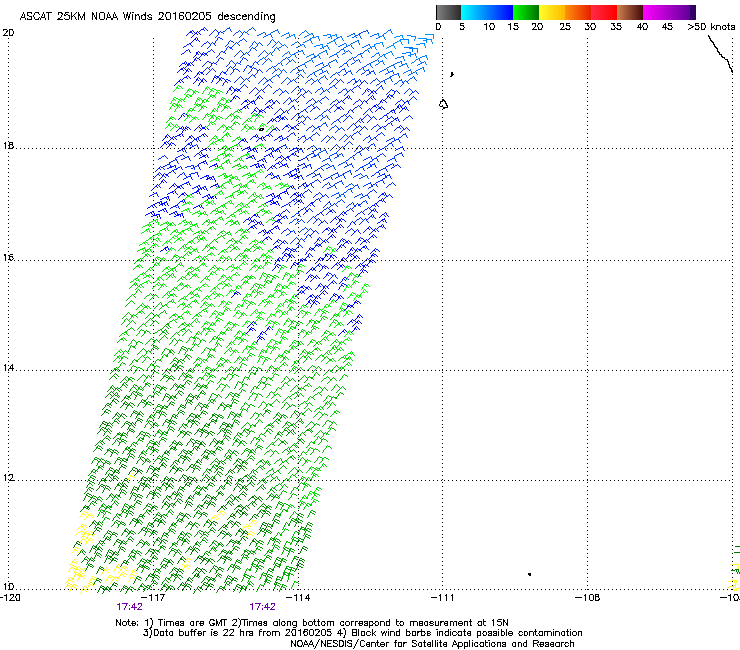Select the magenta 40-45 knots color segment
This screenshot has width=740, height=650.
pos(656,12)
